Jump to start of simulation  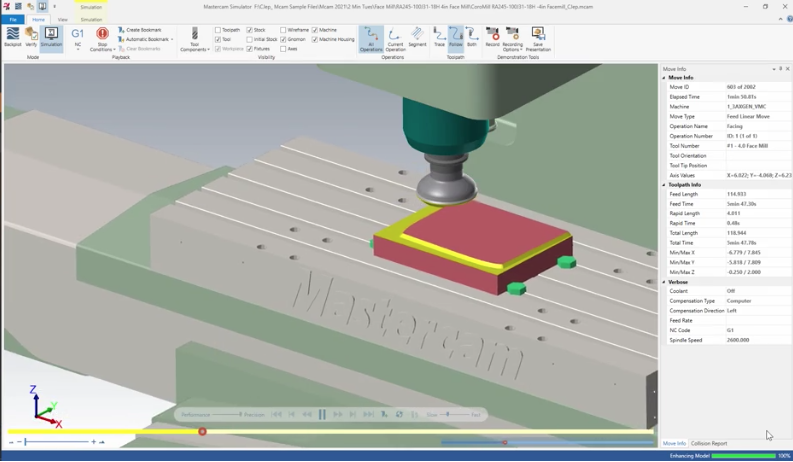tap(277, 414)
